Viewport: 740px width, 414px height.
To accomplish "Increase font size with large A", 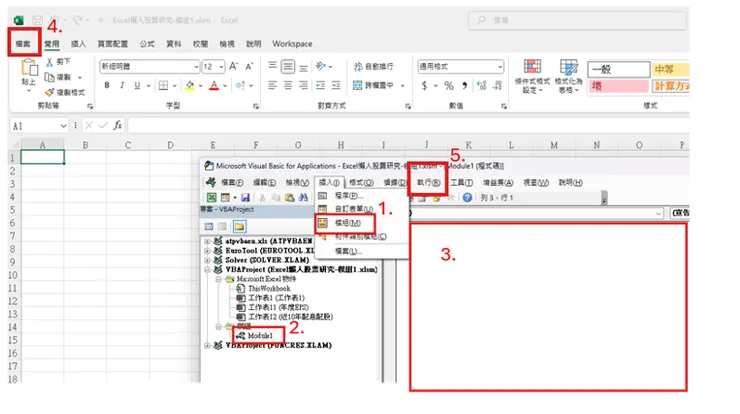I will (234, 67).
